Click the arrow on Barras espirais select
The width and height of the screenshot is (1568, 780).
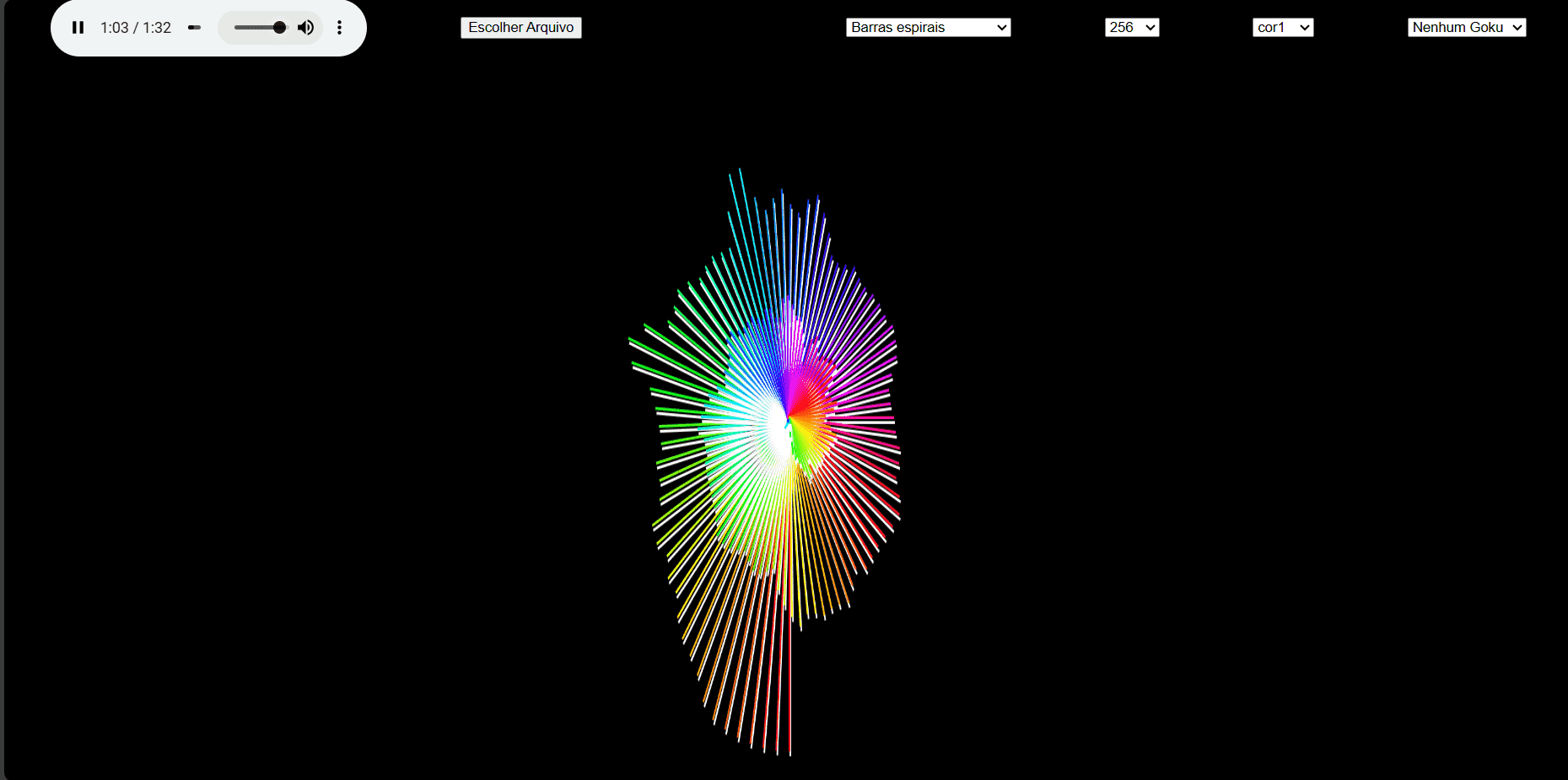click(x=1001, y=28)
